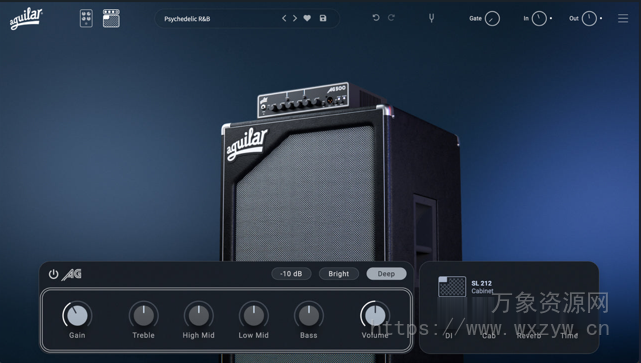Open the tuner
The image size is (641, 363).
(431, 18)
